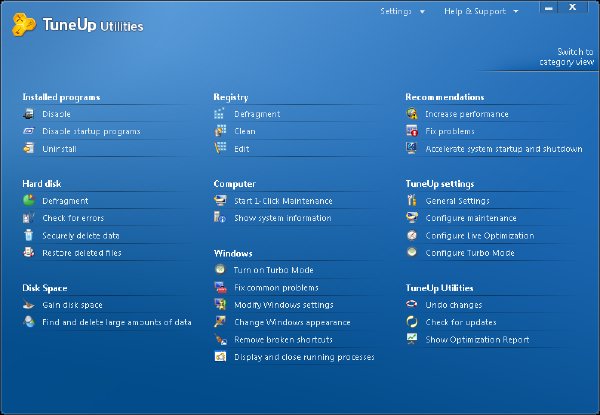Click the Registry Clean icon
This screenshot has width=600, height=415.
coord(220,131)
